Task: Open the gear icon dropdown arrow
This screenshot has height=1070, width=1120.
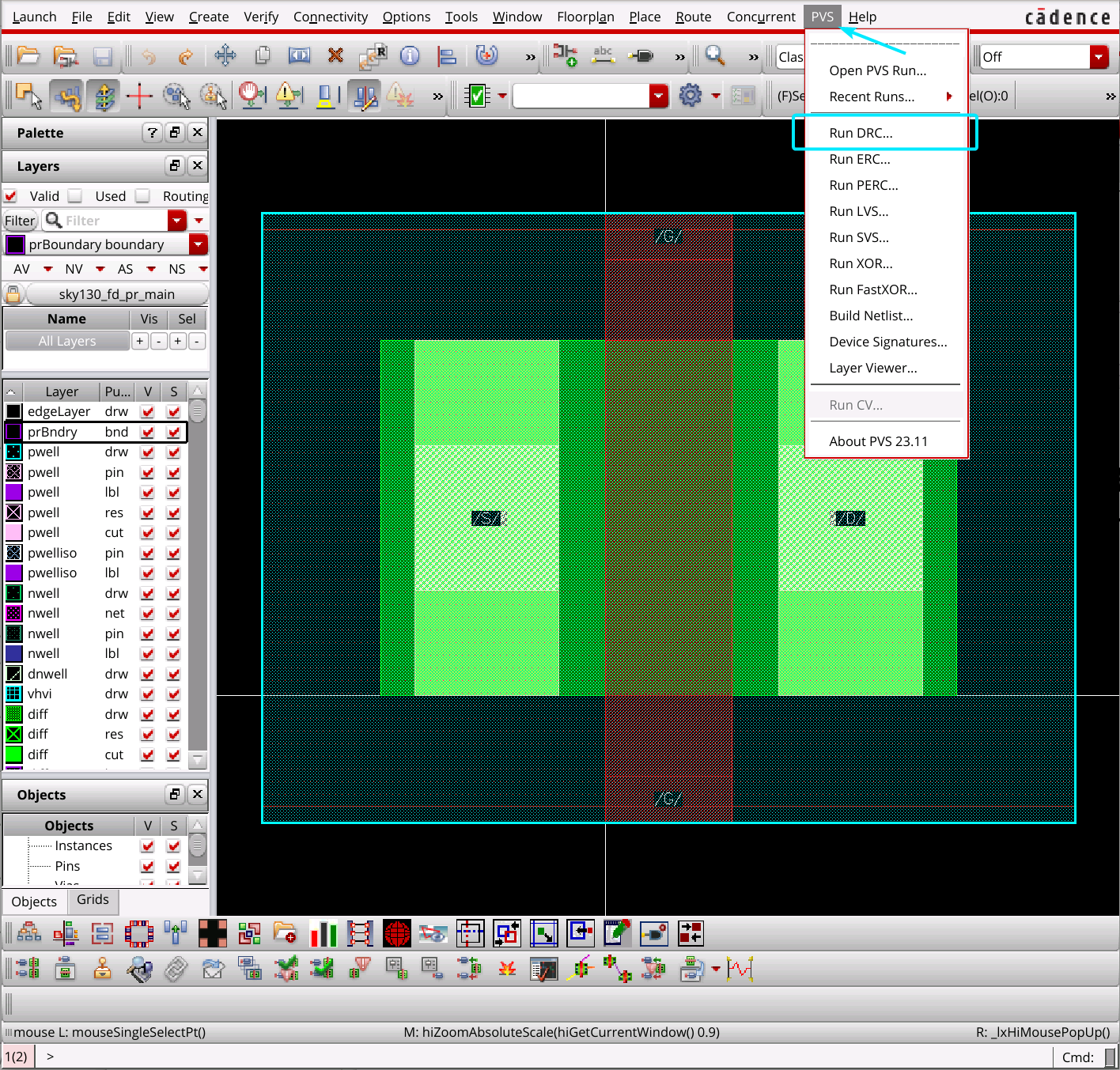Action: pos(716,96)
